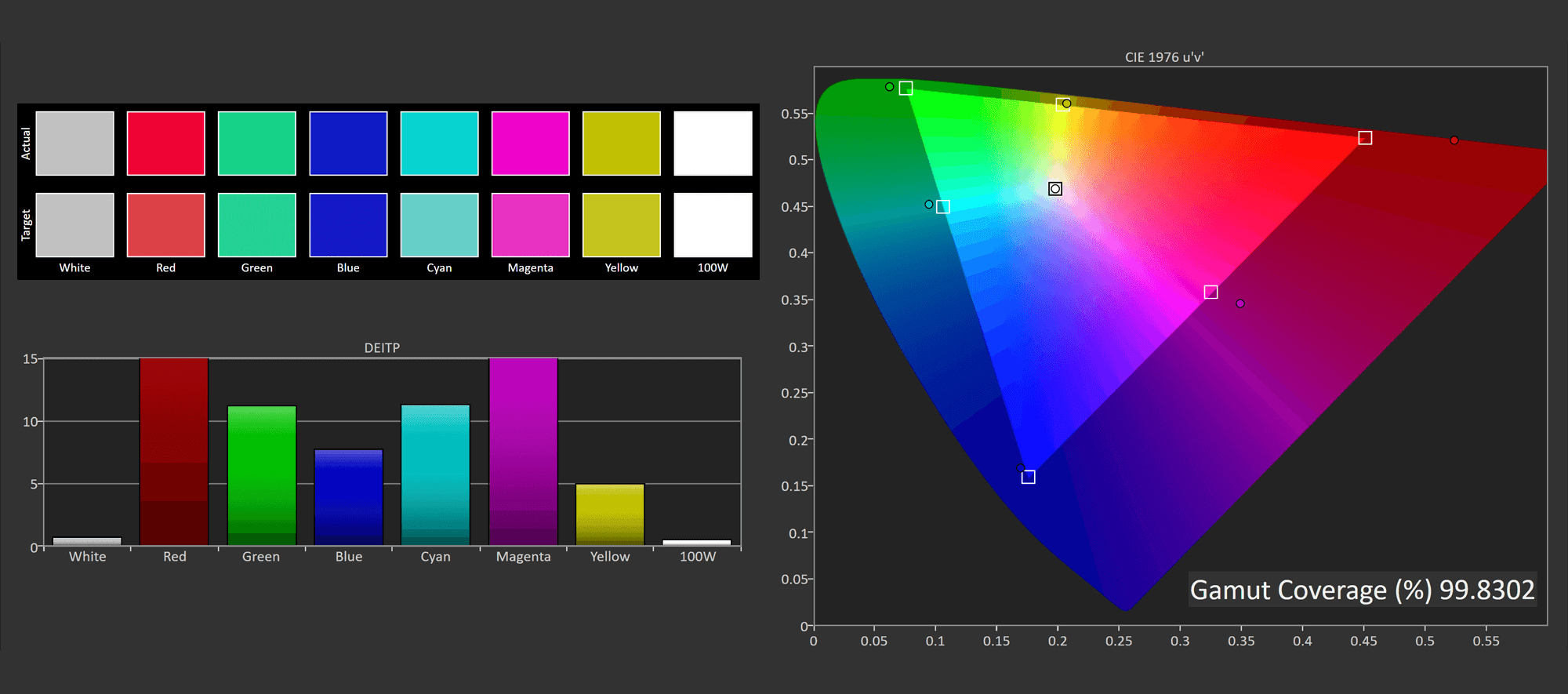1568x694 pixels.
Task: Click the Actual Red color swatch
Action: [165, 144]
